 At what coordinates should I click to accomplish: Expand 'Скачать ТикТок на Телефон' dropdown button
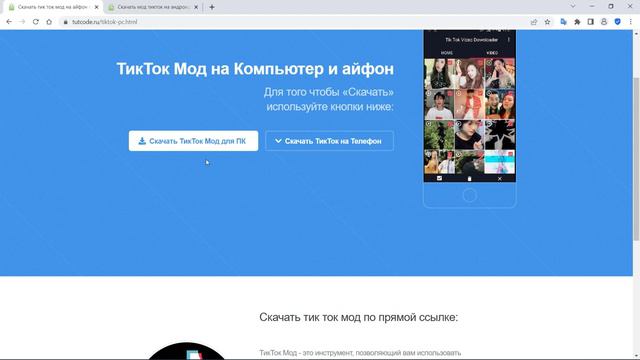pyautogui.click(x=329, y=141)
